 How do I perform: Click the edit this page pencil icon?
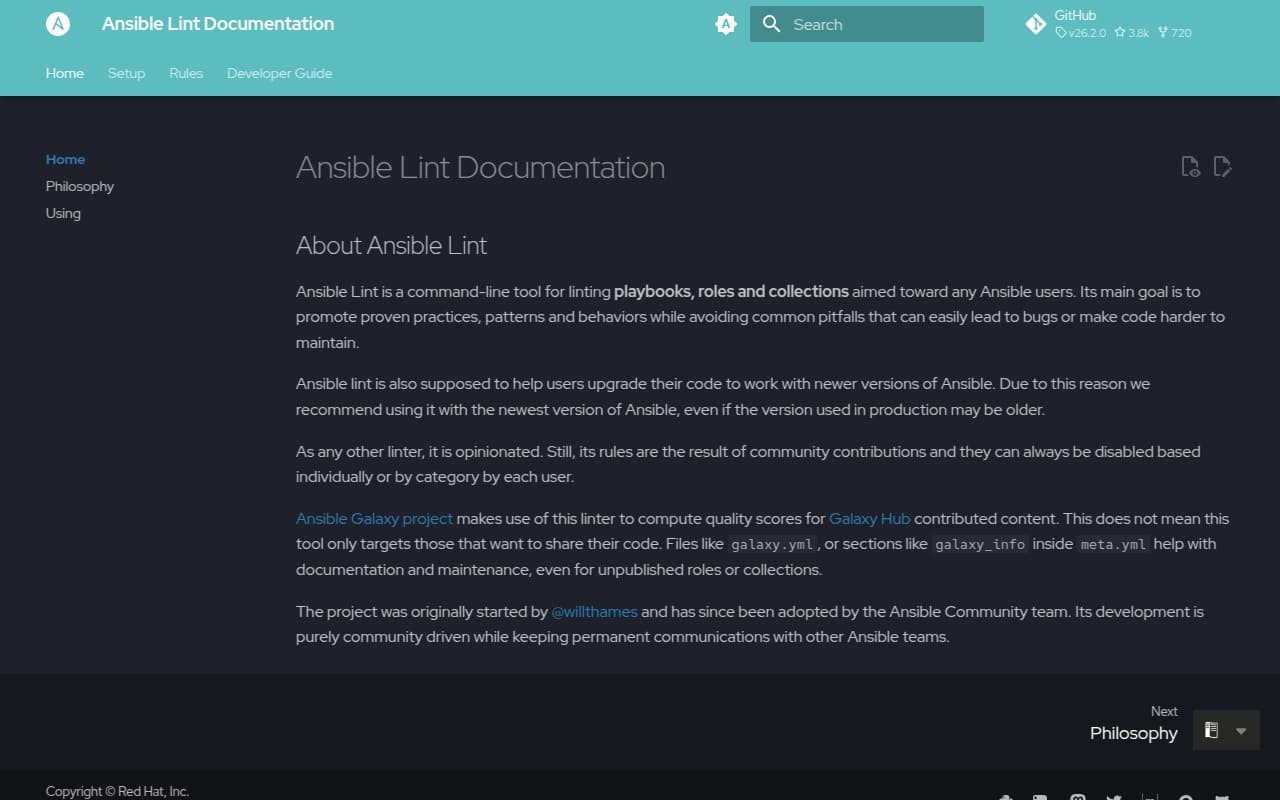1222,166
